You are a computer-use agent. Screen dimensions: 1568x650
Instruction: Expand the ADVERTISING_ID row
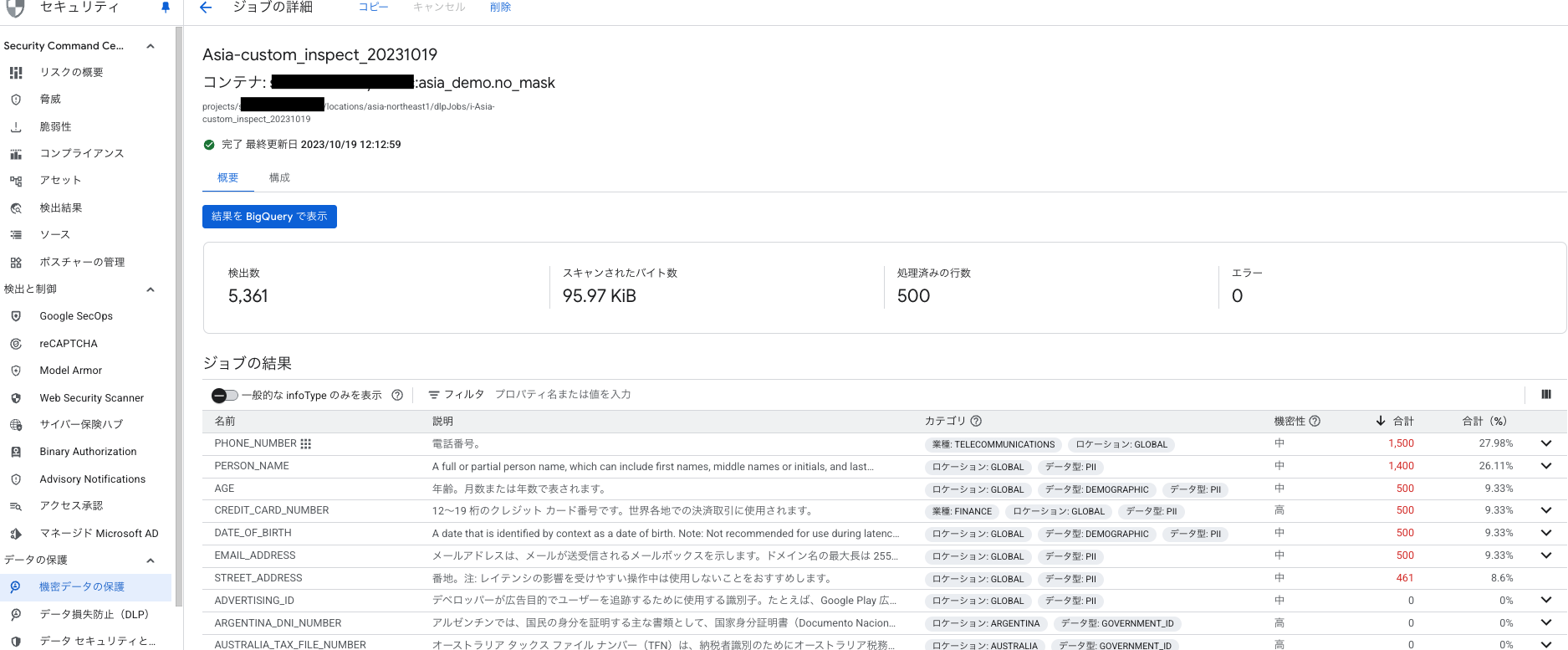point(1546,600)
